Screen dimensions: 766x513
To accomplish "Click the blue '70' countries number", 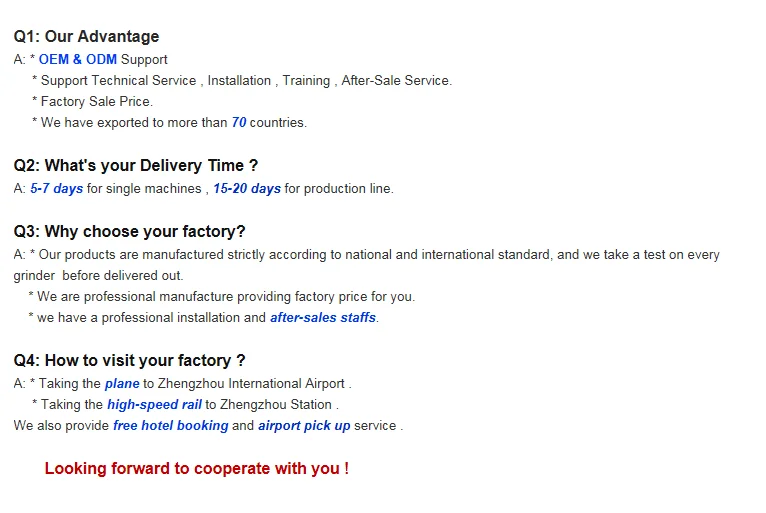I will [239, 123].
